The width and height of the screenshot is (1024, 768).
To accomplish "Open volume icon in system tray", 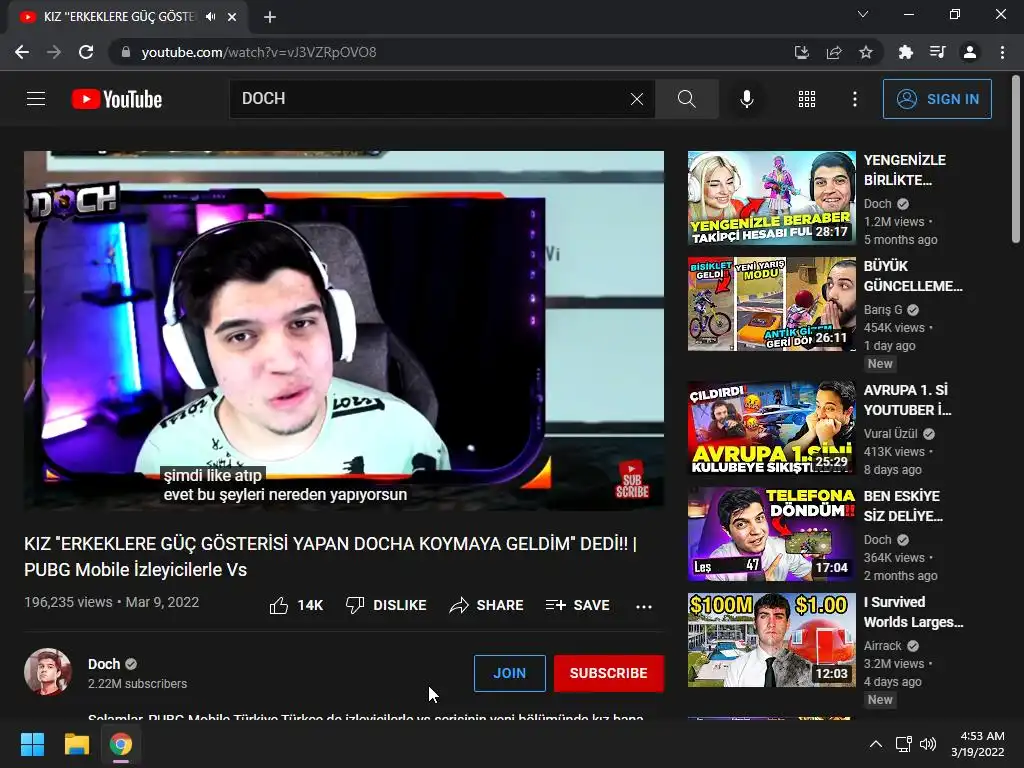I will 927,744.
